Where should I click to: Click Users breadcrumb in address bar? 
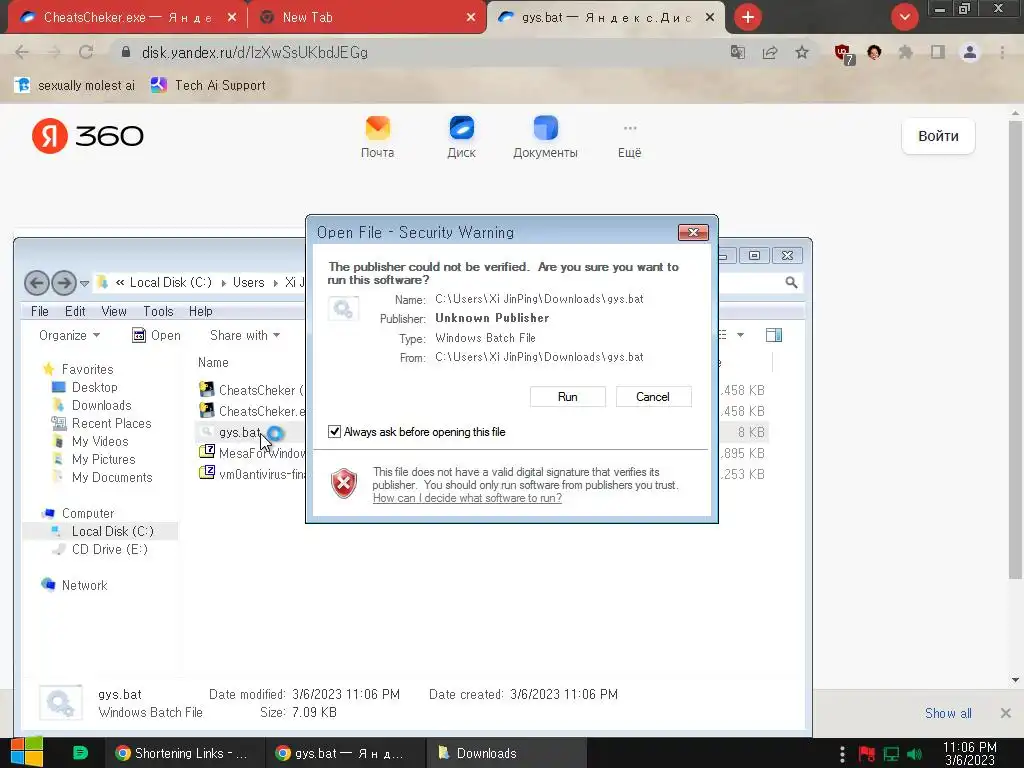pos(249,282)
